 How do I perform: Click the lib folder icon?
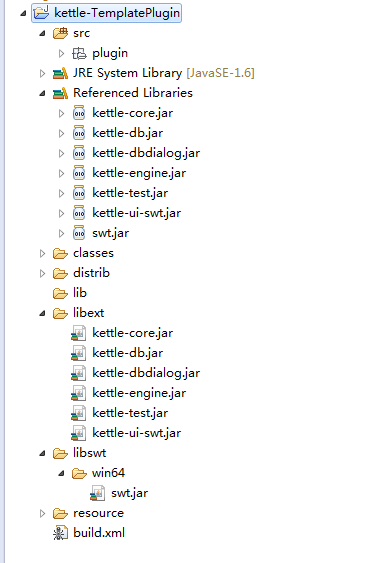[60, 294]
